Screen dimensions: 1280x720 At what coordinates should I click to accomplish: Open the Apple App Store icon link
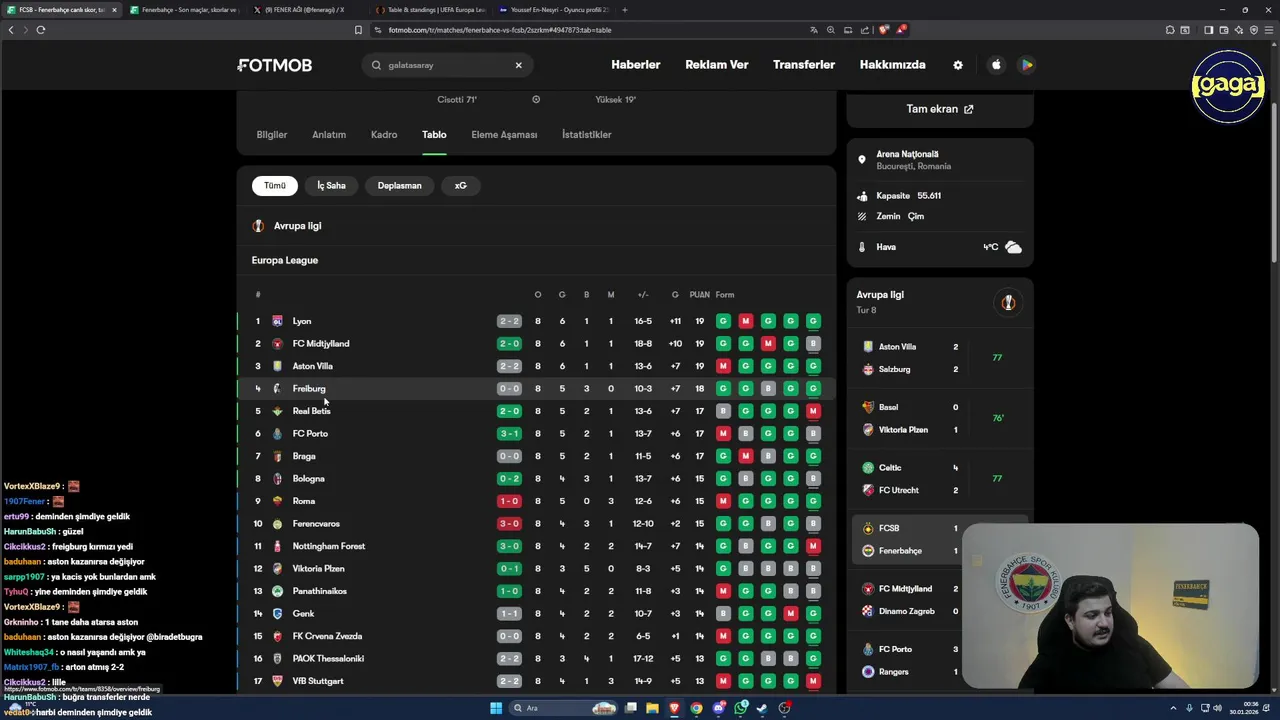(996, 65)
